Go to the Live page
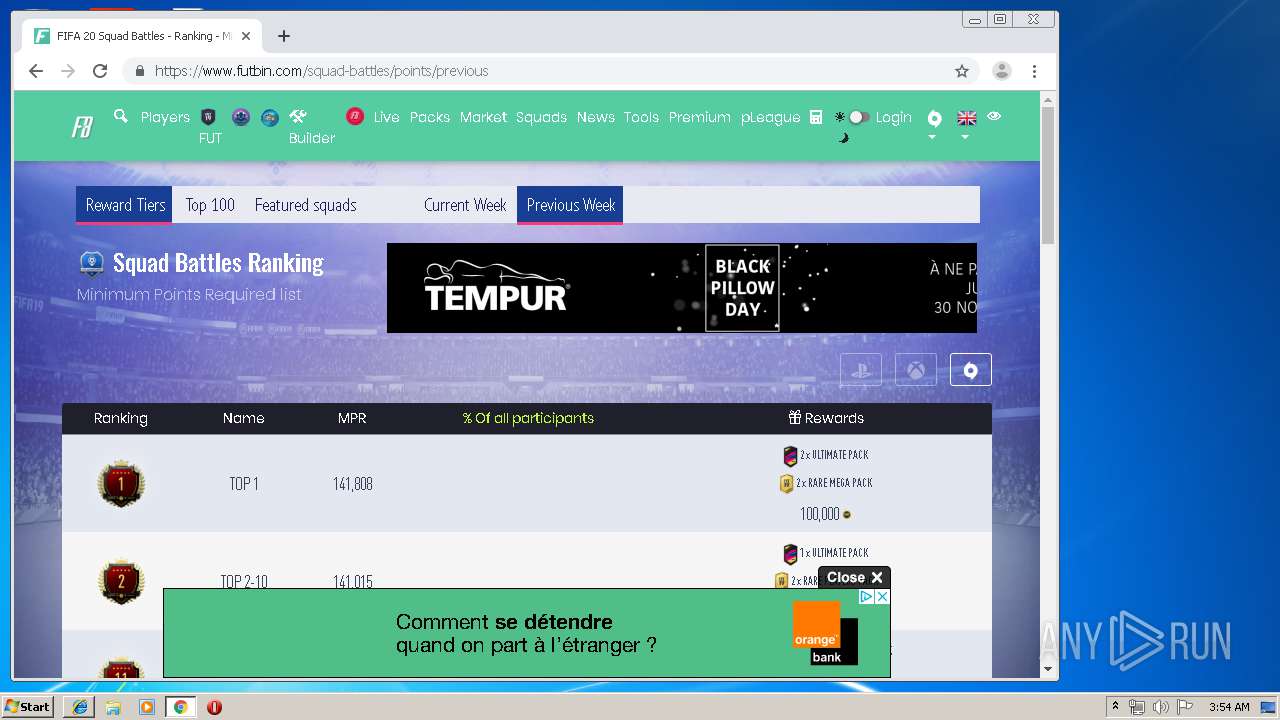 pyautogui.click(x=386, y=117)
